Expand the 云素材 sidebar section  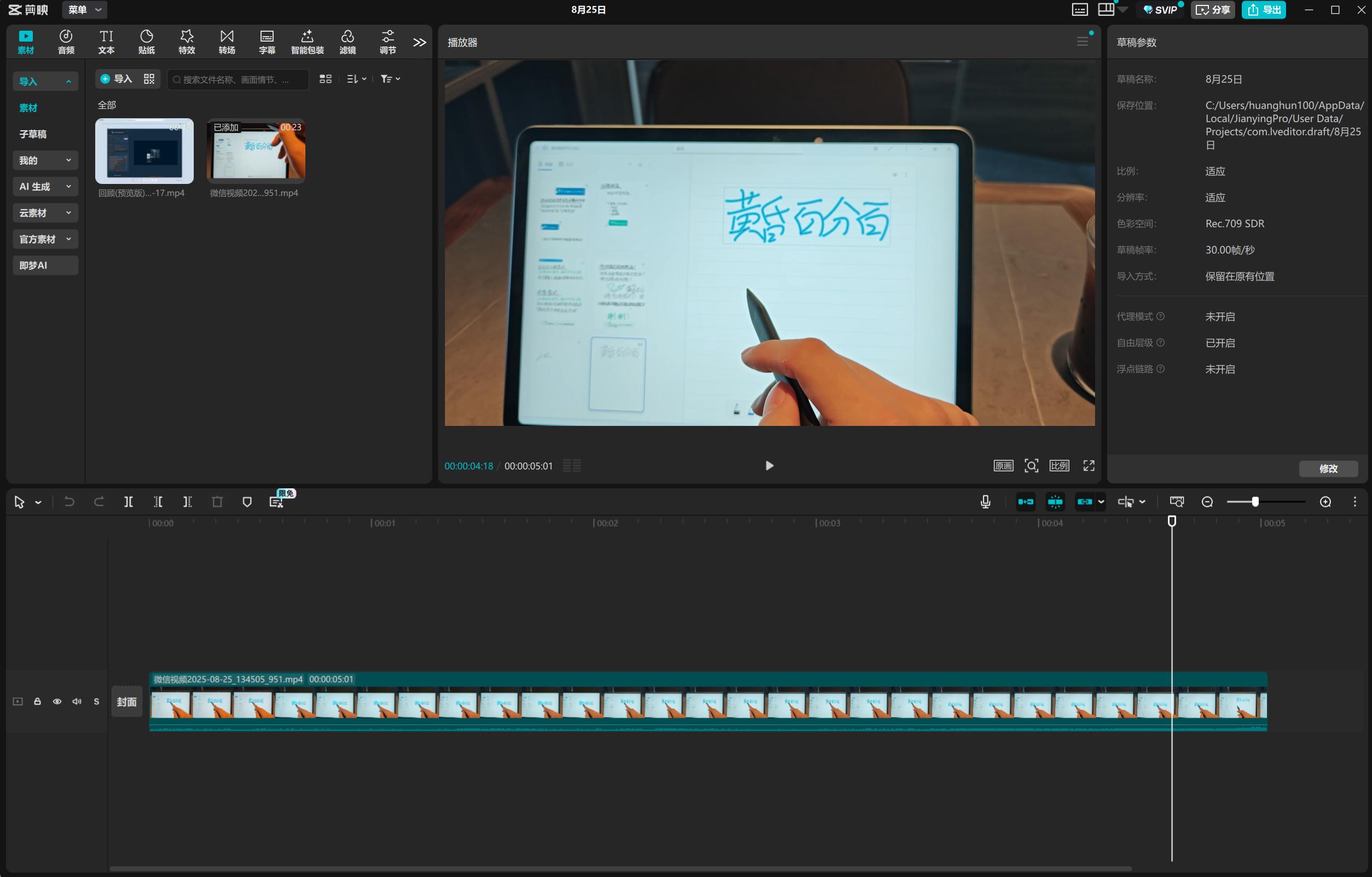click(45, 212)
